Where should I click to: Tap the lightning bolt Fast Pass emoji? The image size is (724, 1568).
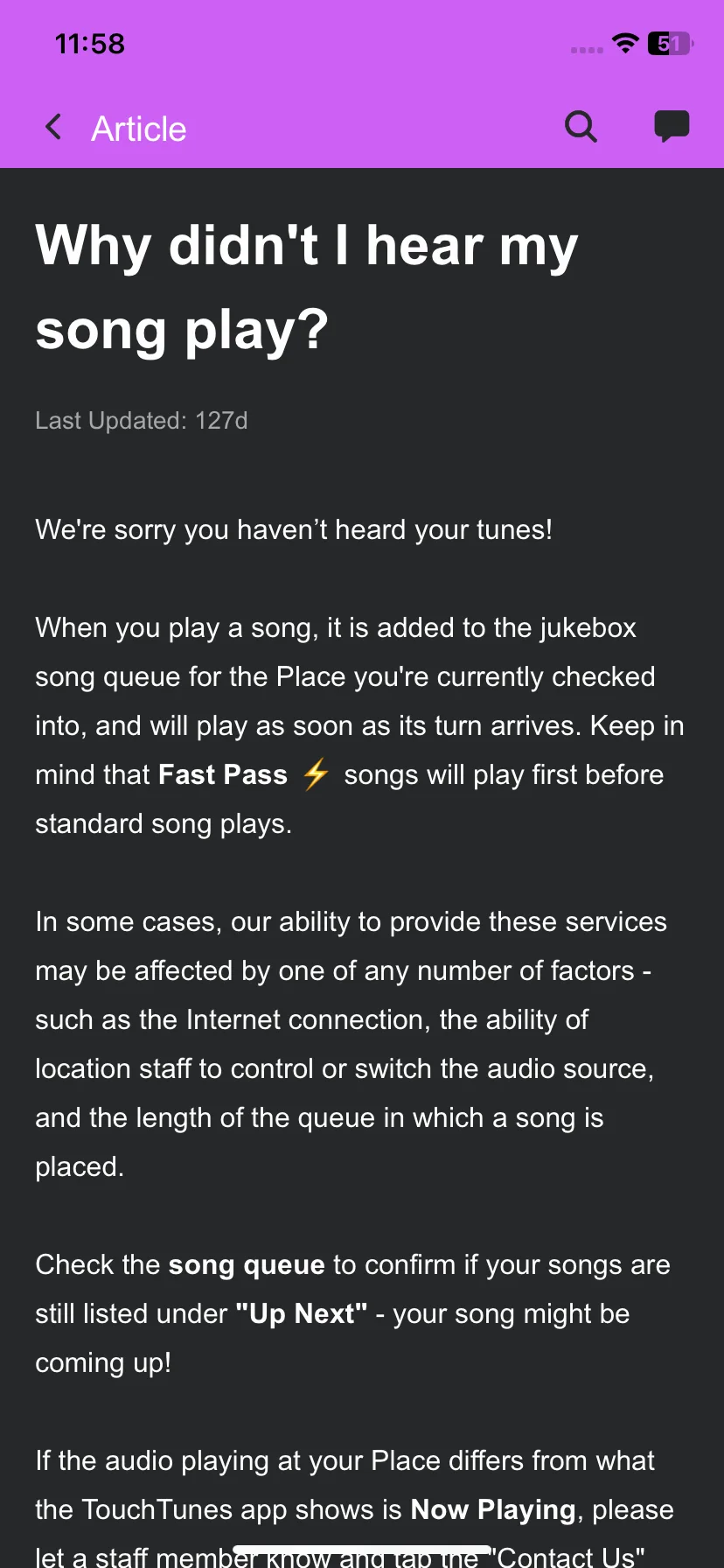(x=315, y=774)
